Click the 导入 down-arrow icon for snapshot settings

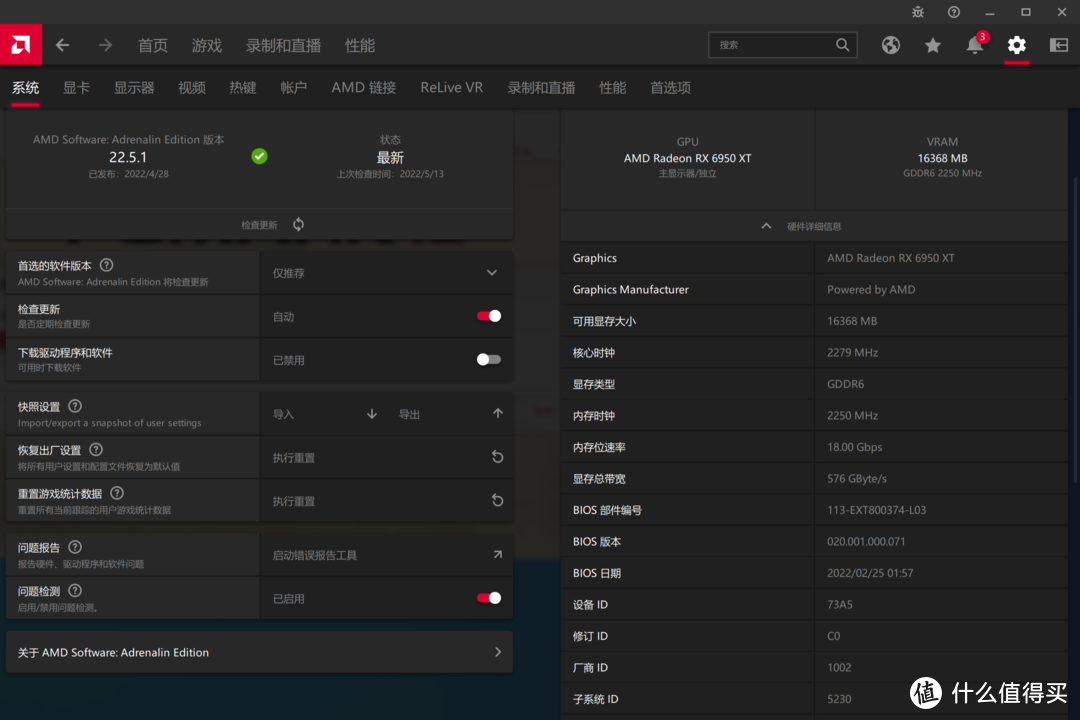pyautogui.click(x=371, y=413)
